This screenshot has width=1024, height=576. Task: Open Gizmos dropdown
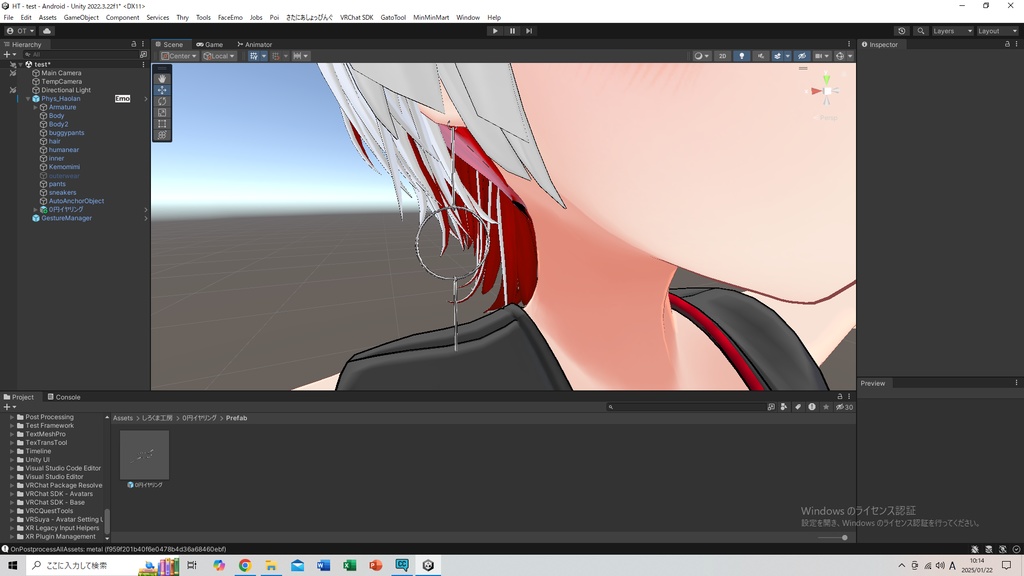click(x=850, y=56)
